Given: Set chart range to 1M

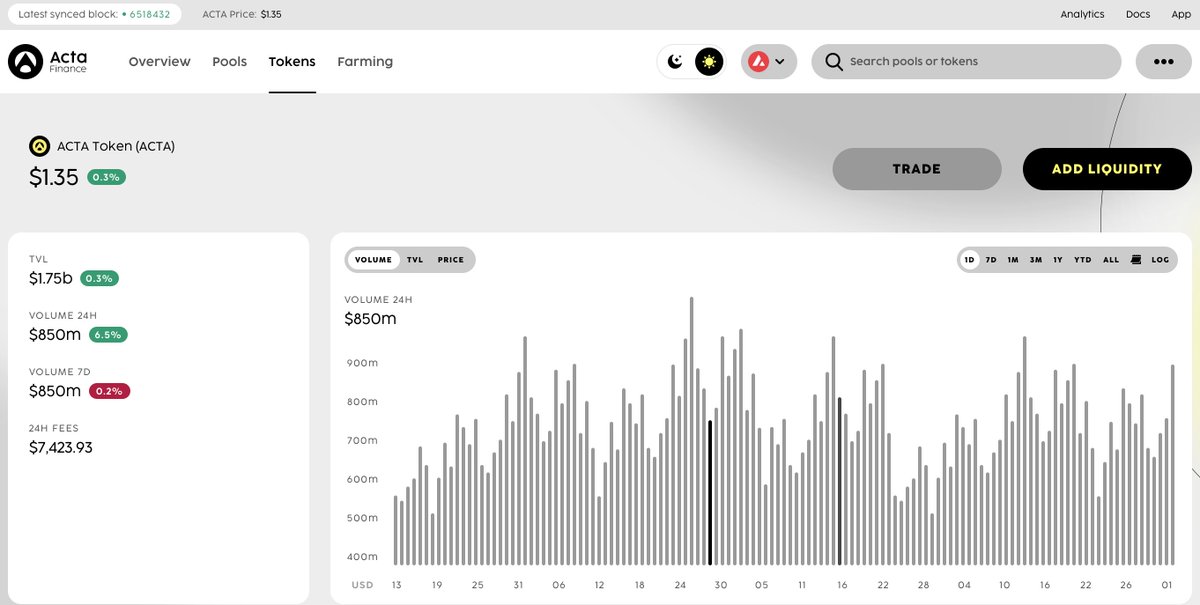Looking at the screenshot, I should tap(1013, 260).
